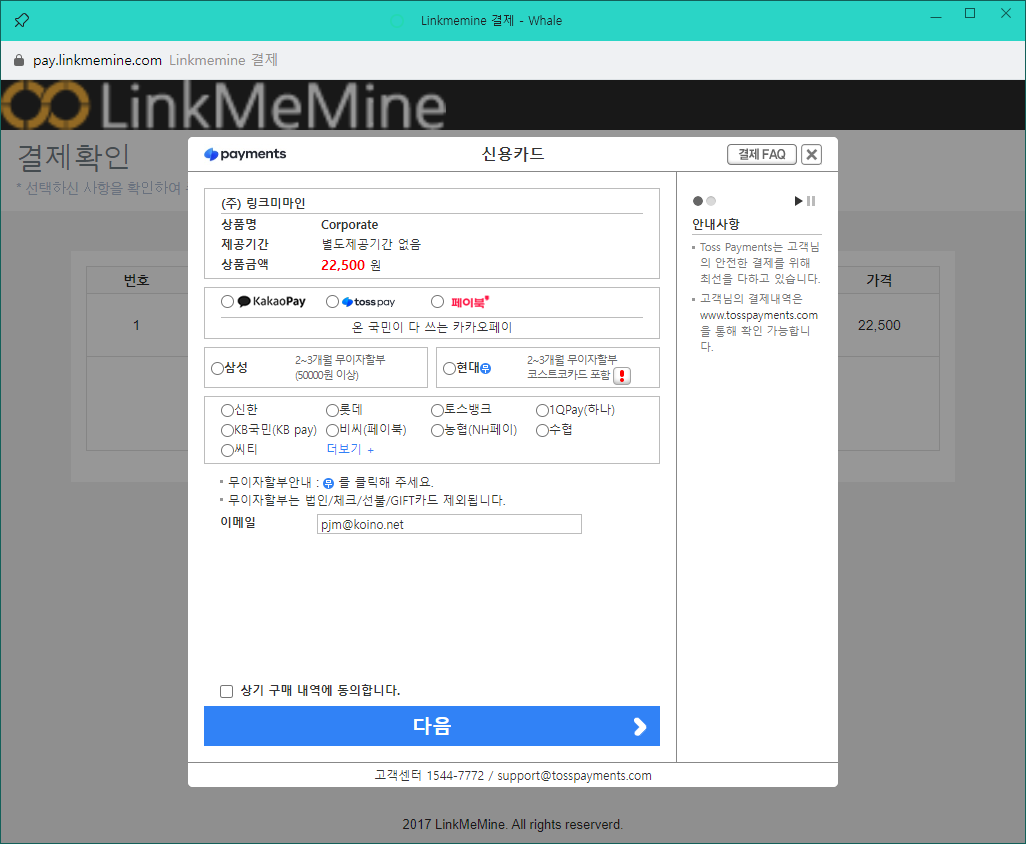Choose 롯데 card radio button
The image size is (1026, 844).
332,410
